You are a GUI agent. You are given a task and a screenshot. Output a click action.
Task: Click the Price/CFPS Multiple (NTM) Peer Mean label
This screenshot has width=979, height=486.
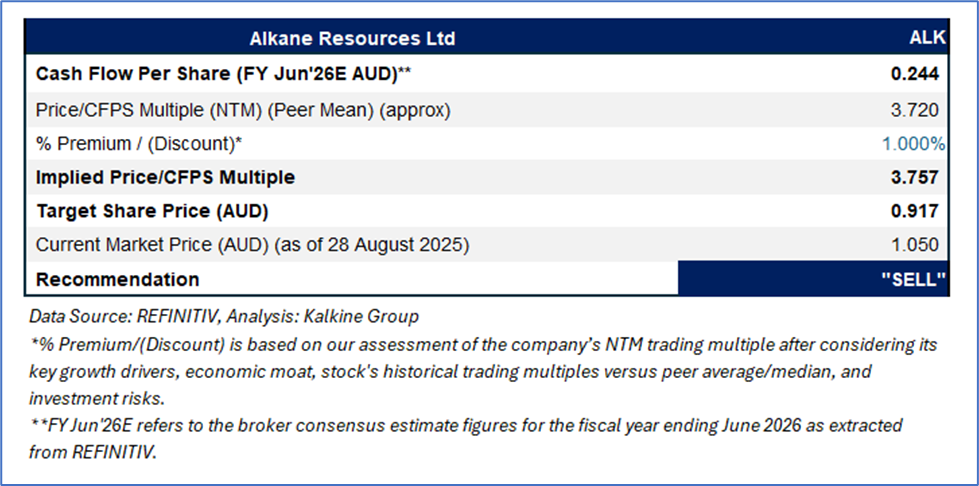point(243,110)
